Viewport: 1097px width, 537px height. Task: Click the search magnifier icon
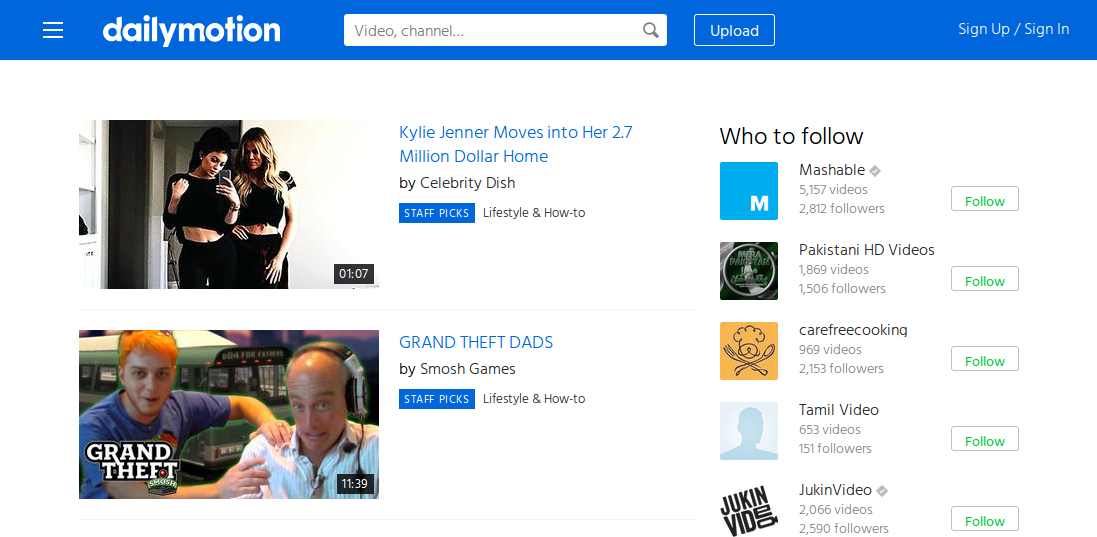point(651,30)
